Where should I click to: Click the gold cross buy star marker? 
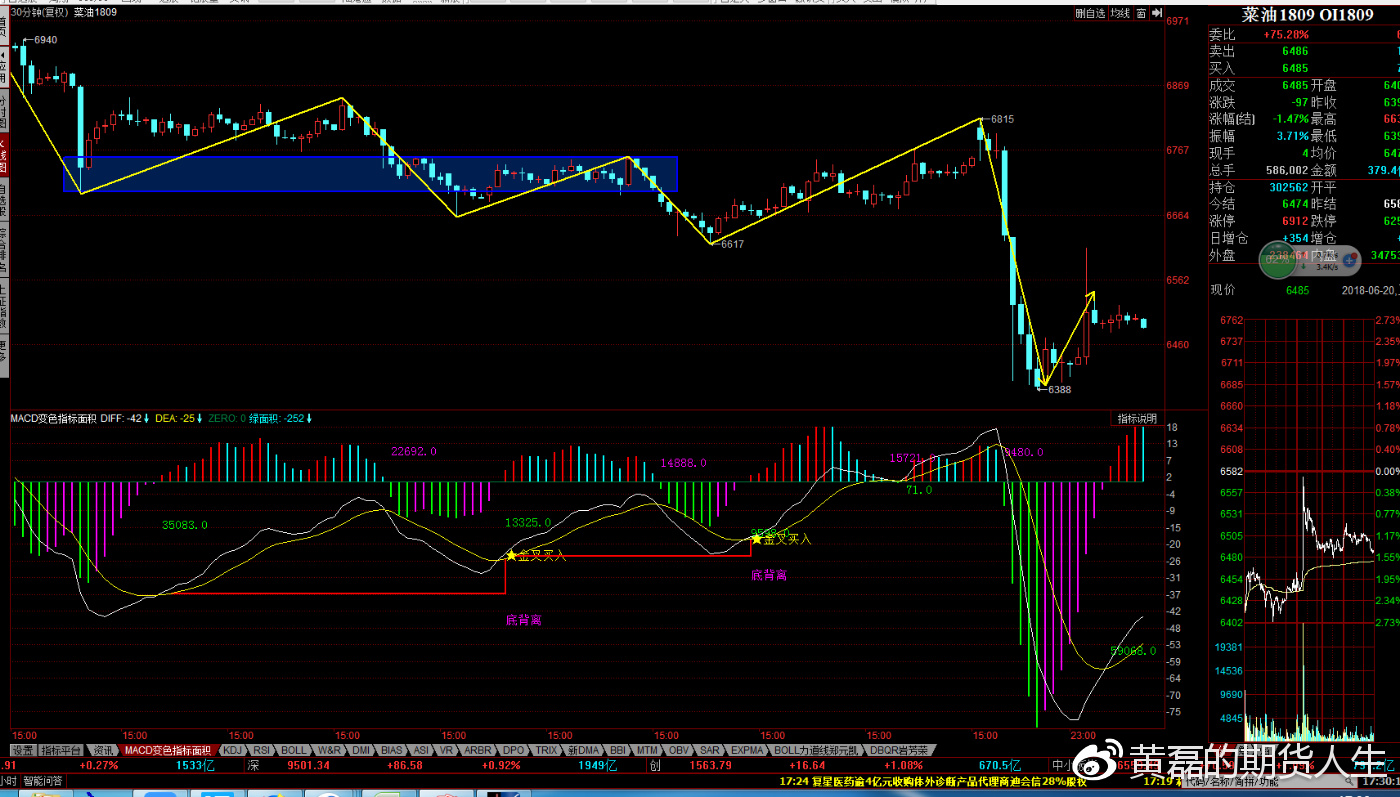click(511, 555)
